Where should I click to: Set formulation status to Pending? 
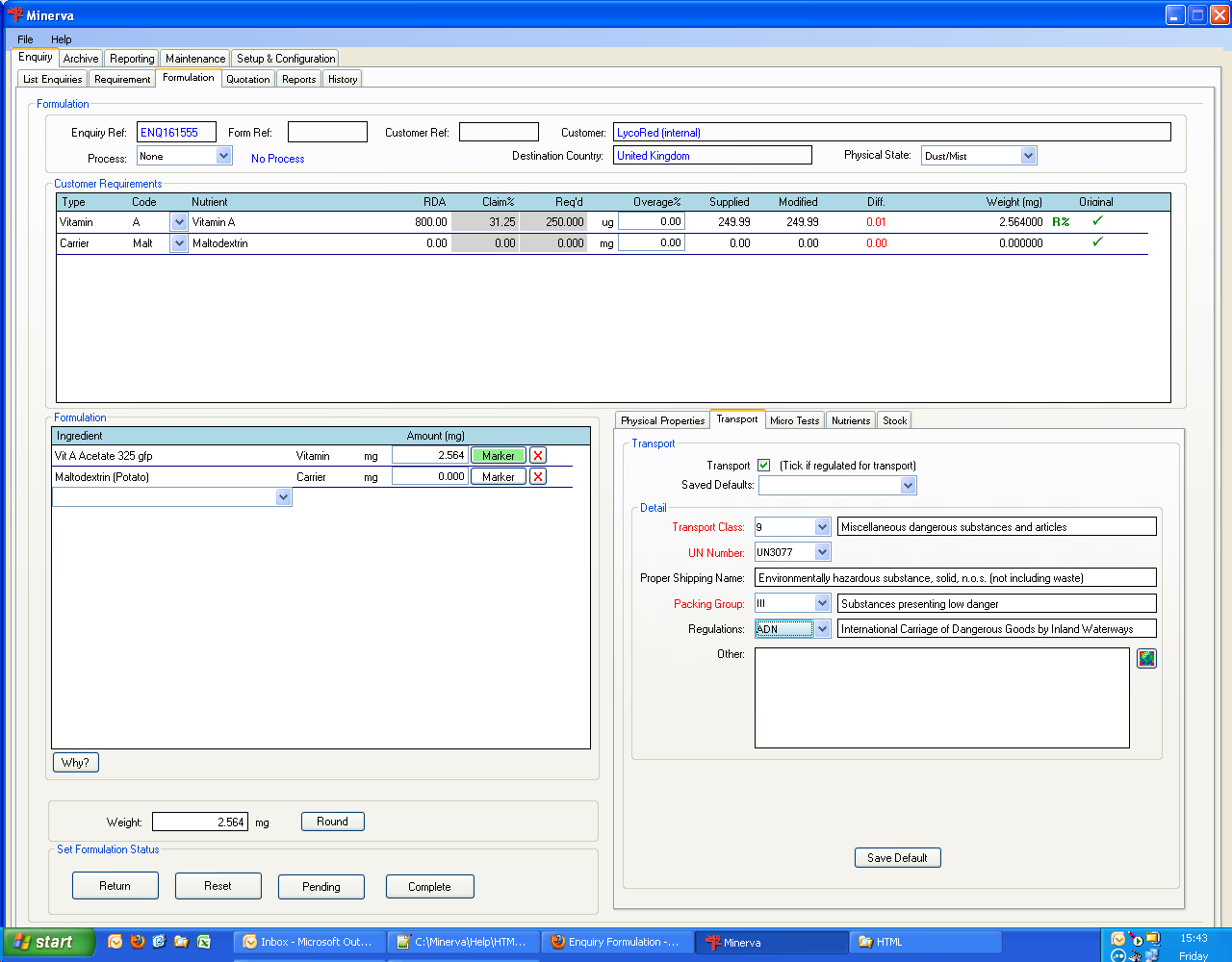[321, 887]
